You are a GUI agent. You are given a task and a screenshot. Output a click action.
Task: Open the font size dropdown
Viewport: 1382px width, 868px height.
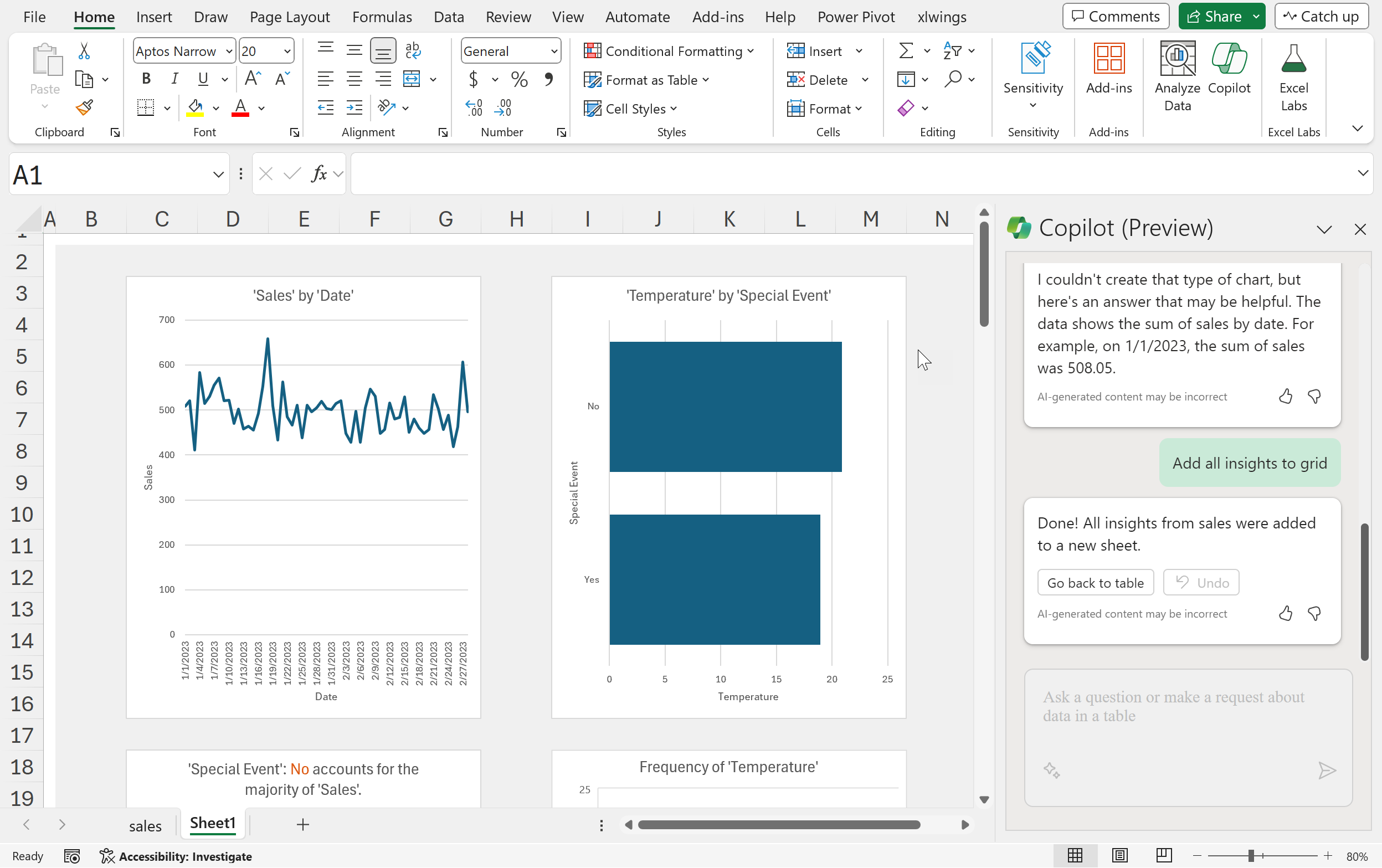(x=287, y=52)
